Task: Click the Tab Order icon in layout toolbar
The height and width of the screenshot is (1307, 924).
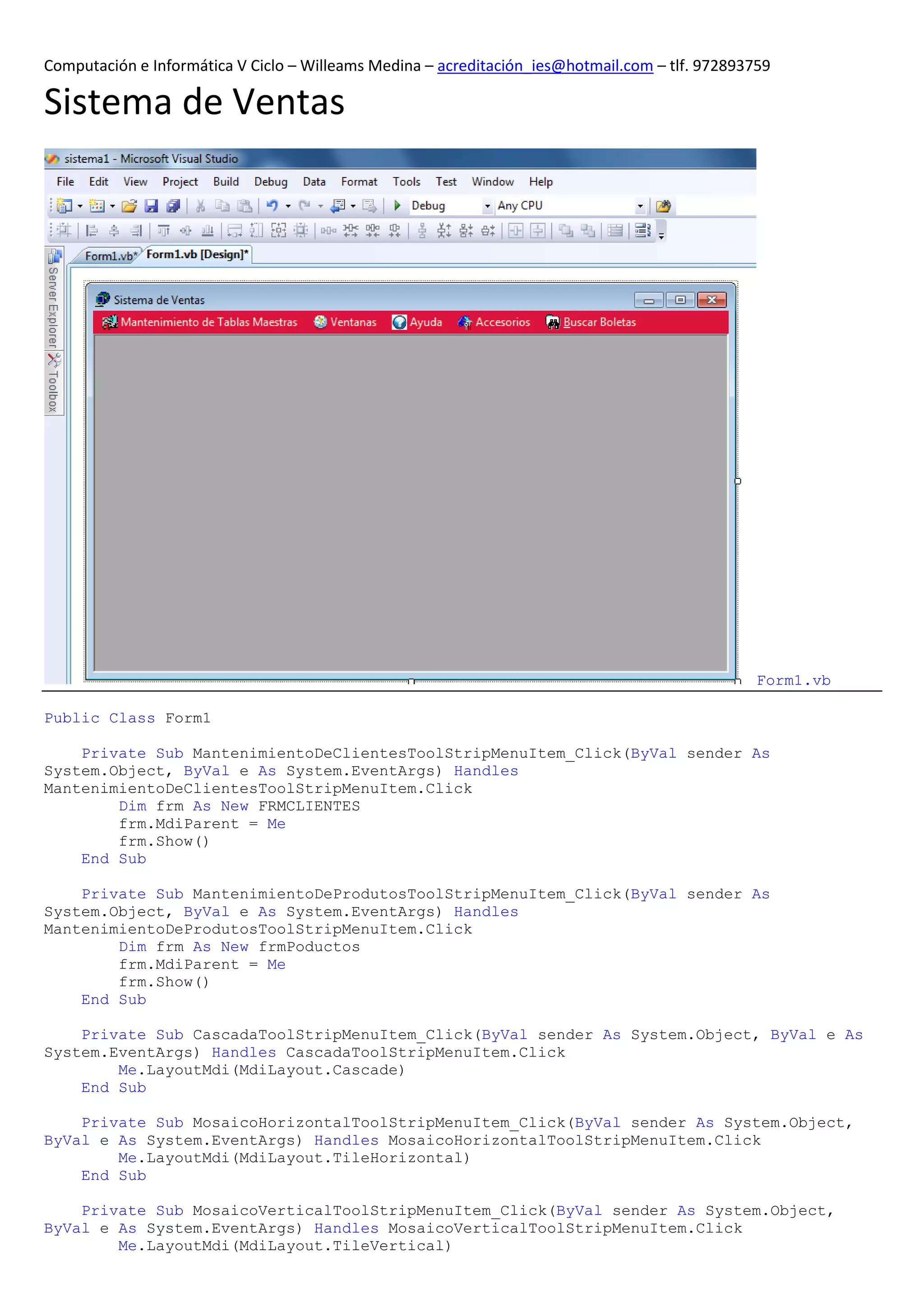Action: 642,231
